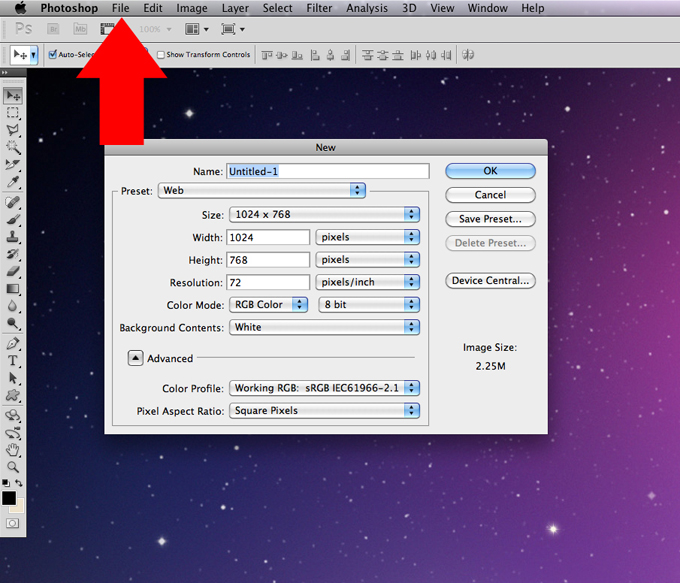
Task: Click the Name field with Untitled-1
Action: coord(328,171)
